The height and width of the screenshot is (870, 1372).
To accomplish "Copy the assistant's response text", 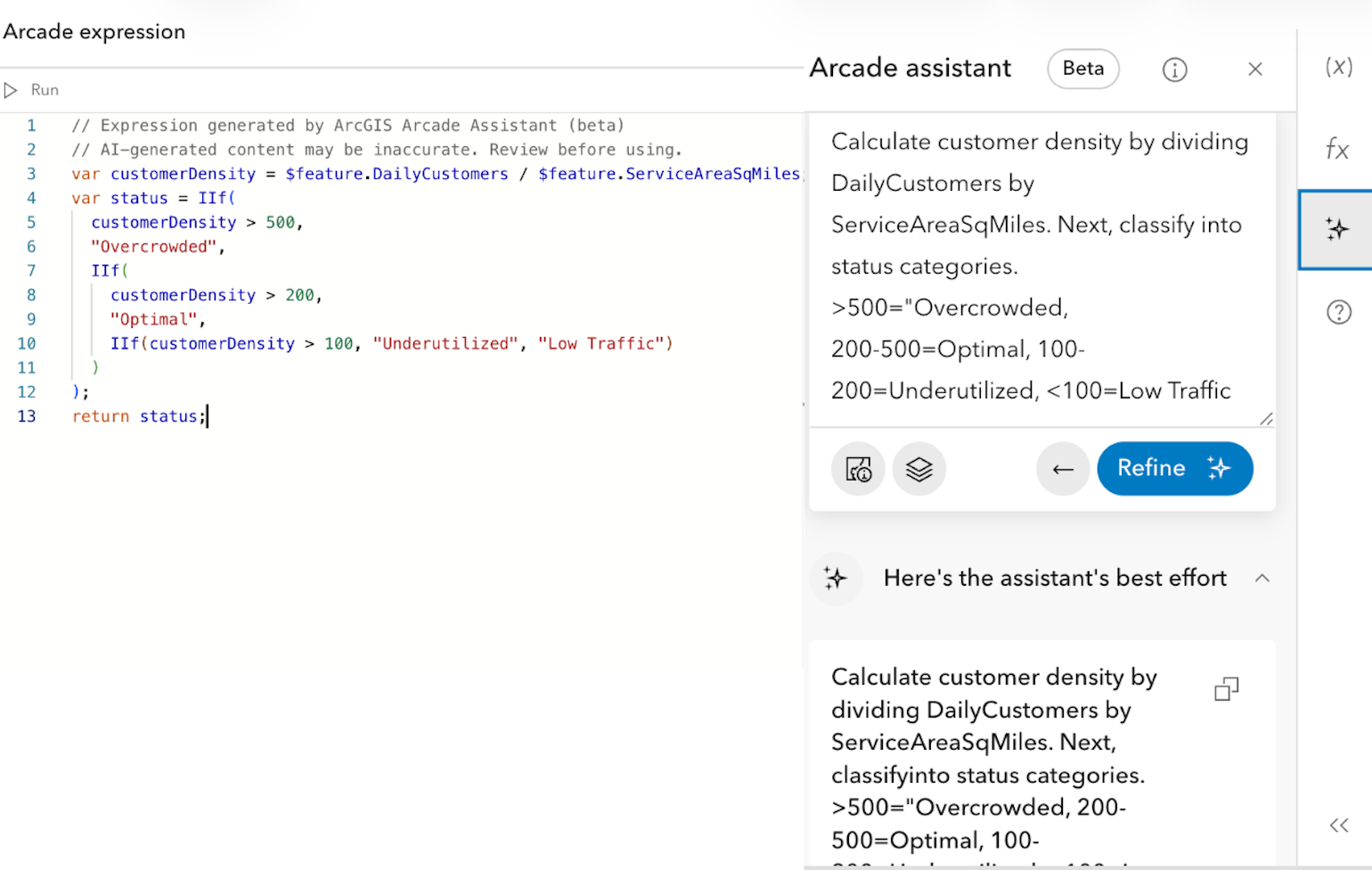I will pyautogui.click(x=1227, y=689).
